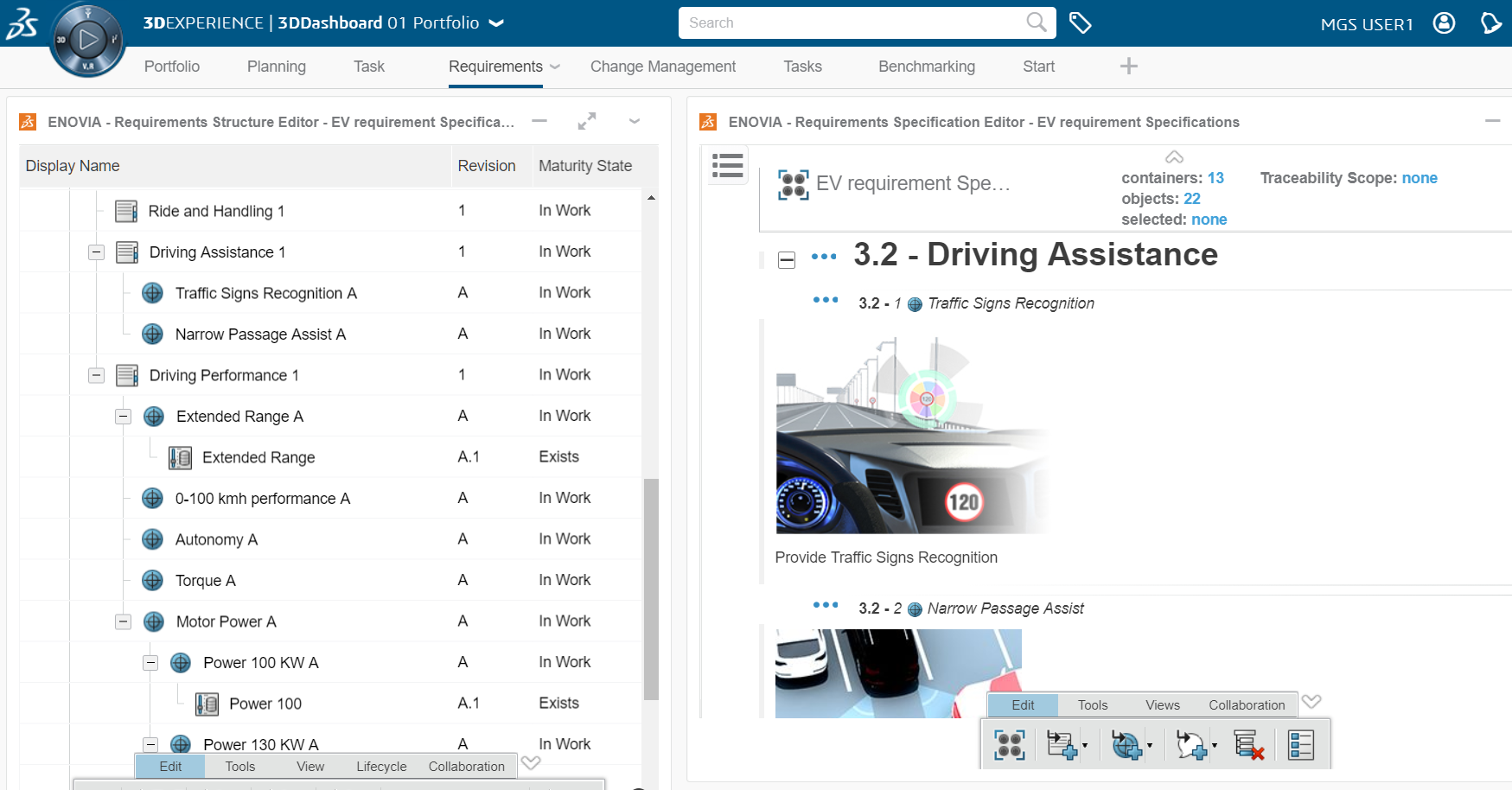Collapse the Driving Assistance 1 tree node
1512x790 pixels.
click(97, 252)
